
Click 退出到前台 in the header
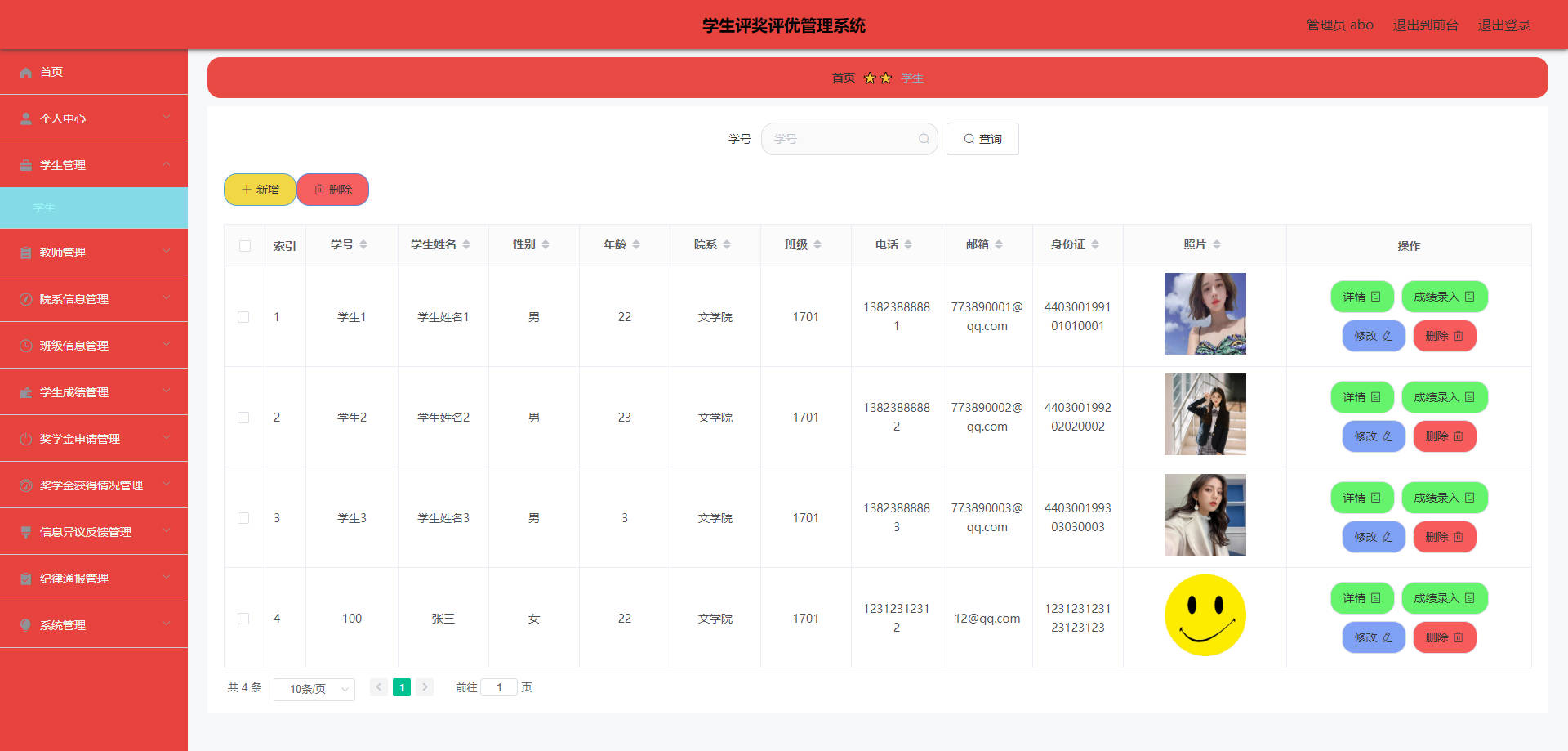[x=1426, y=25]
